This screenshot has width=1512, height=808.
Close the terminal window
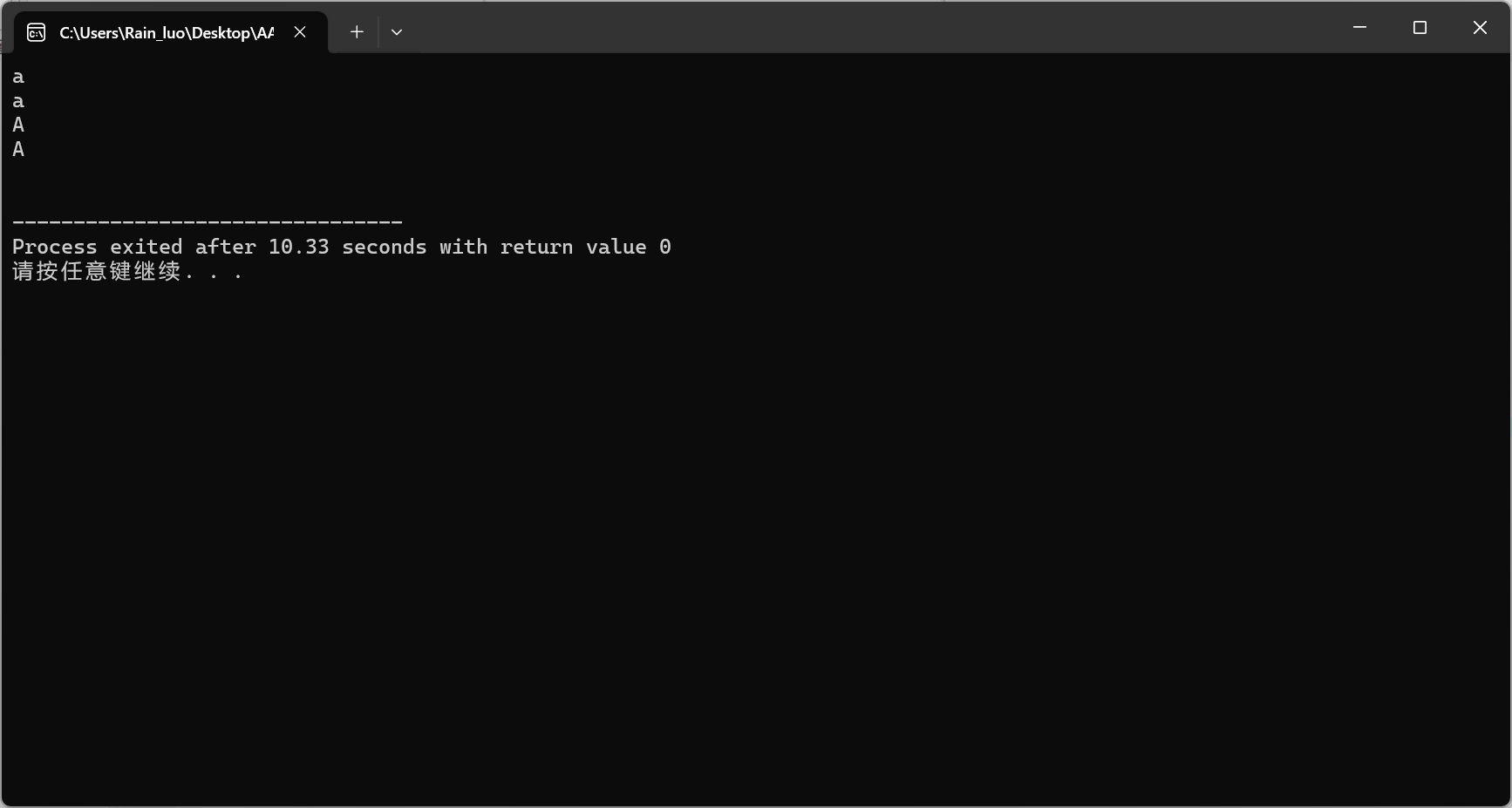1480,28
